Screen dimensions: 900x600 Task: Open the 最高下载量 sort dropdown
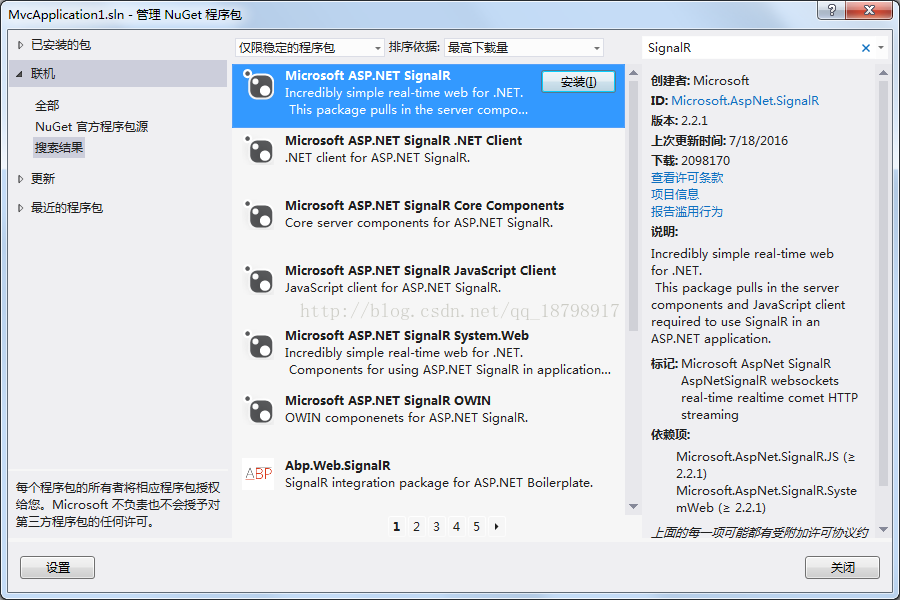pyautogui.click(x=523, y=48)
